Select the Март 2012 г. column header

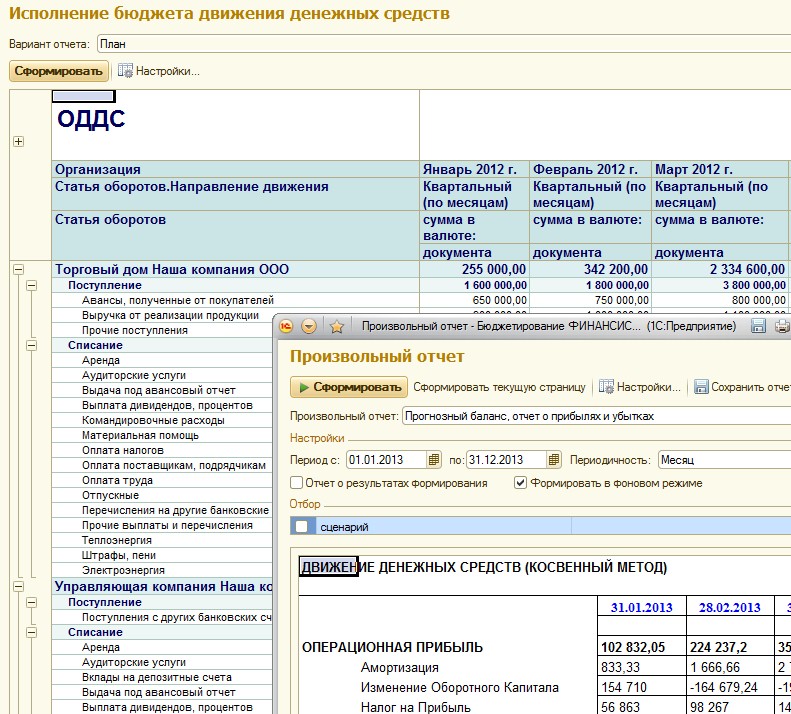pos(720,169)
